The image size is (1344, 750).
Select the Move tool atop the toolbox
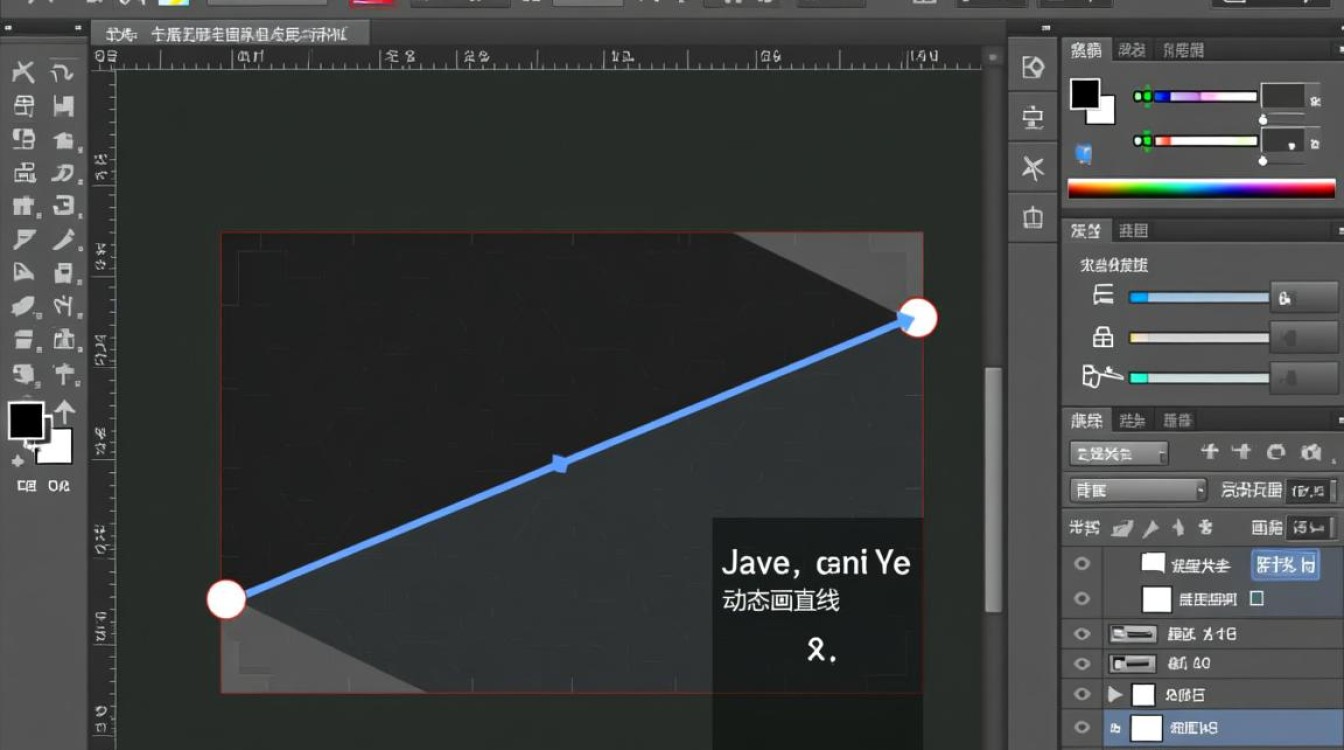point(23,72)
